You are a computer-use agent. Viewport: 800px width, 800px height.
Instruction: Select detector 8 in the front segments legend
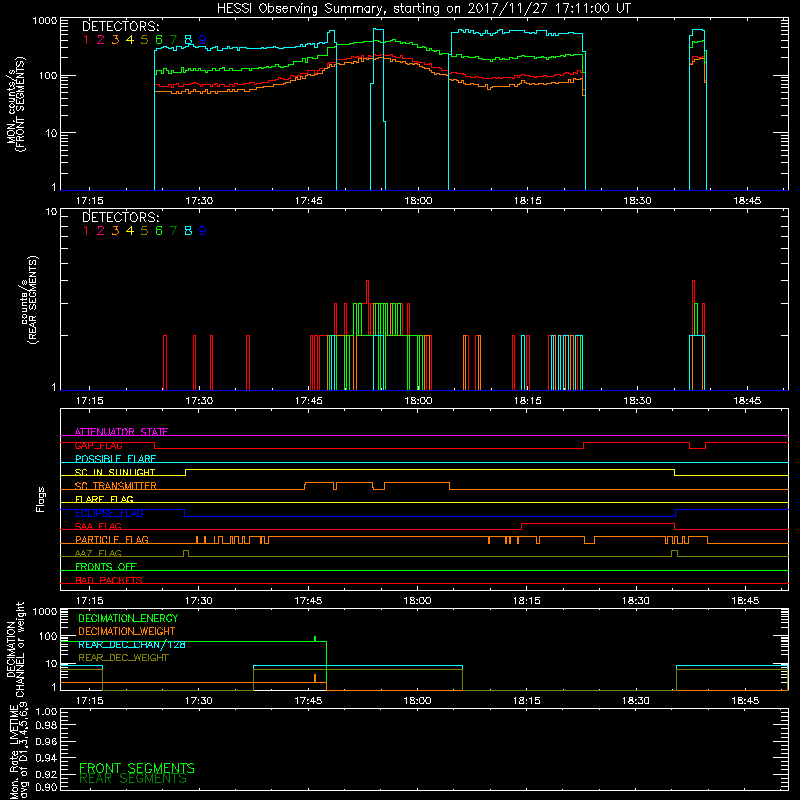(x=188, y=40)
